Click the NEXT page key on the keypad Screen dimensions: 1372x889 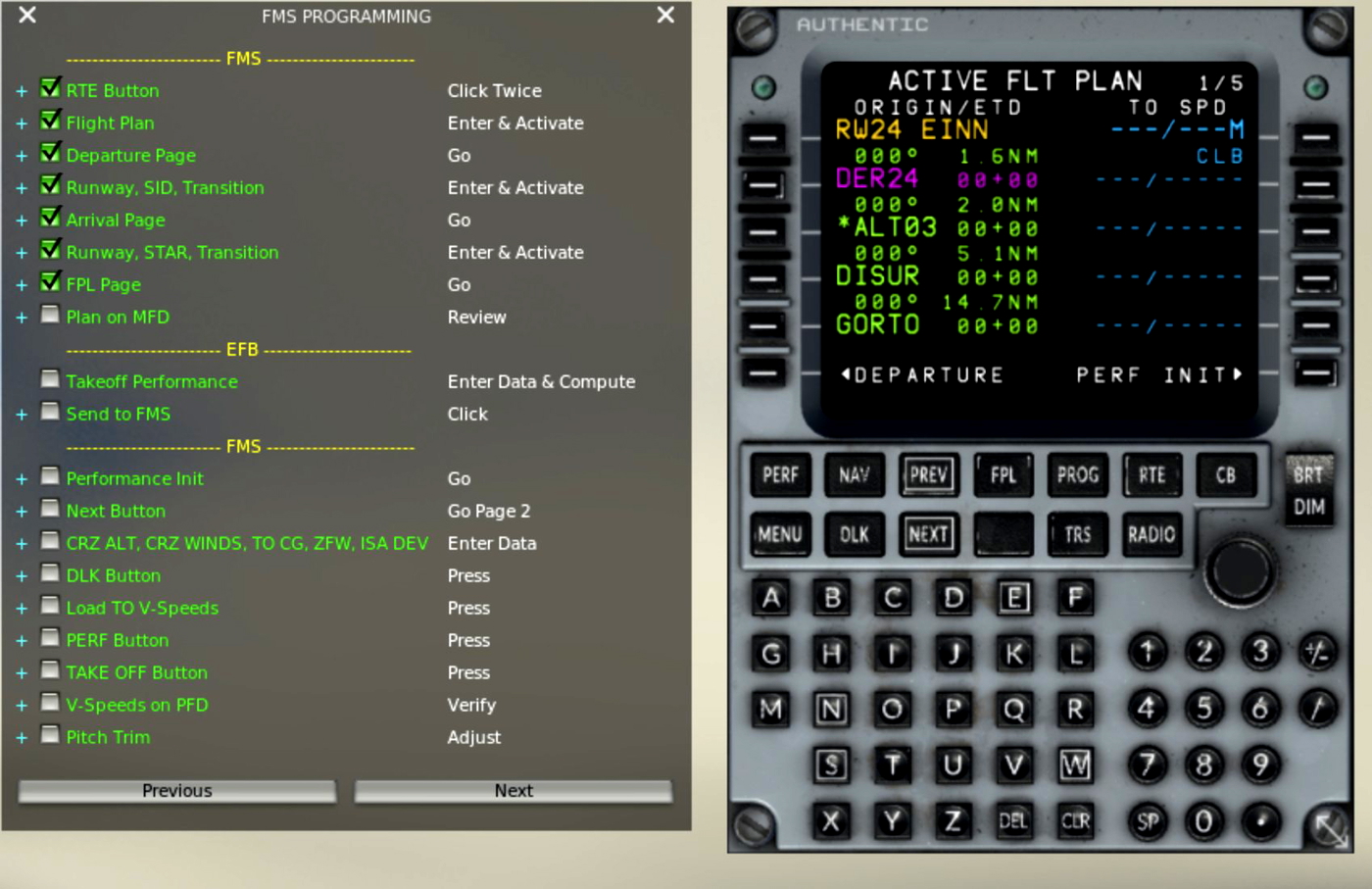[928, 534]
